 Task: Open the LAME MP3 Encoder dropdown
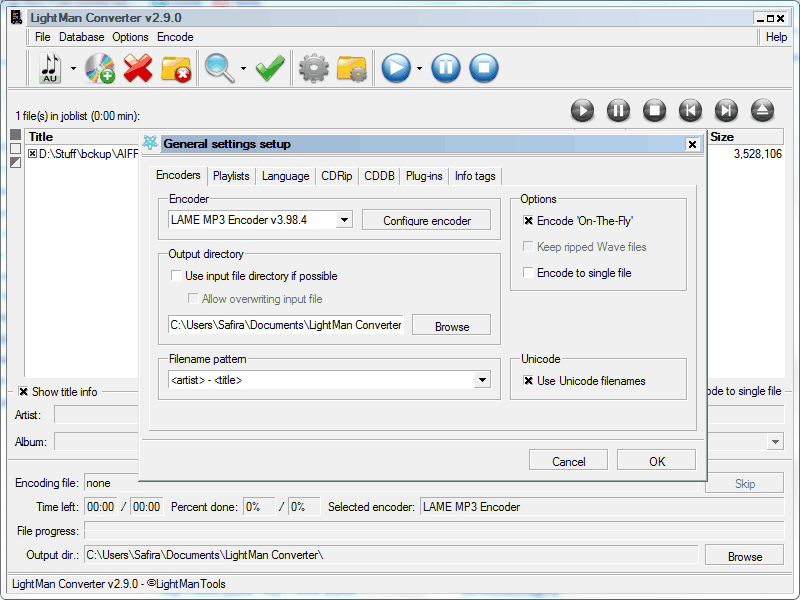point(344,220)
